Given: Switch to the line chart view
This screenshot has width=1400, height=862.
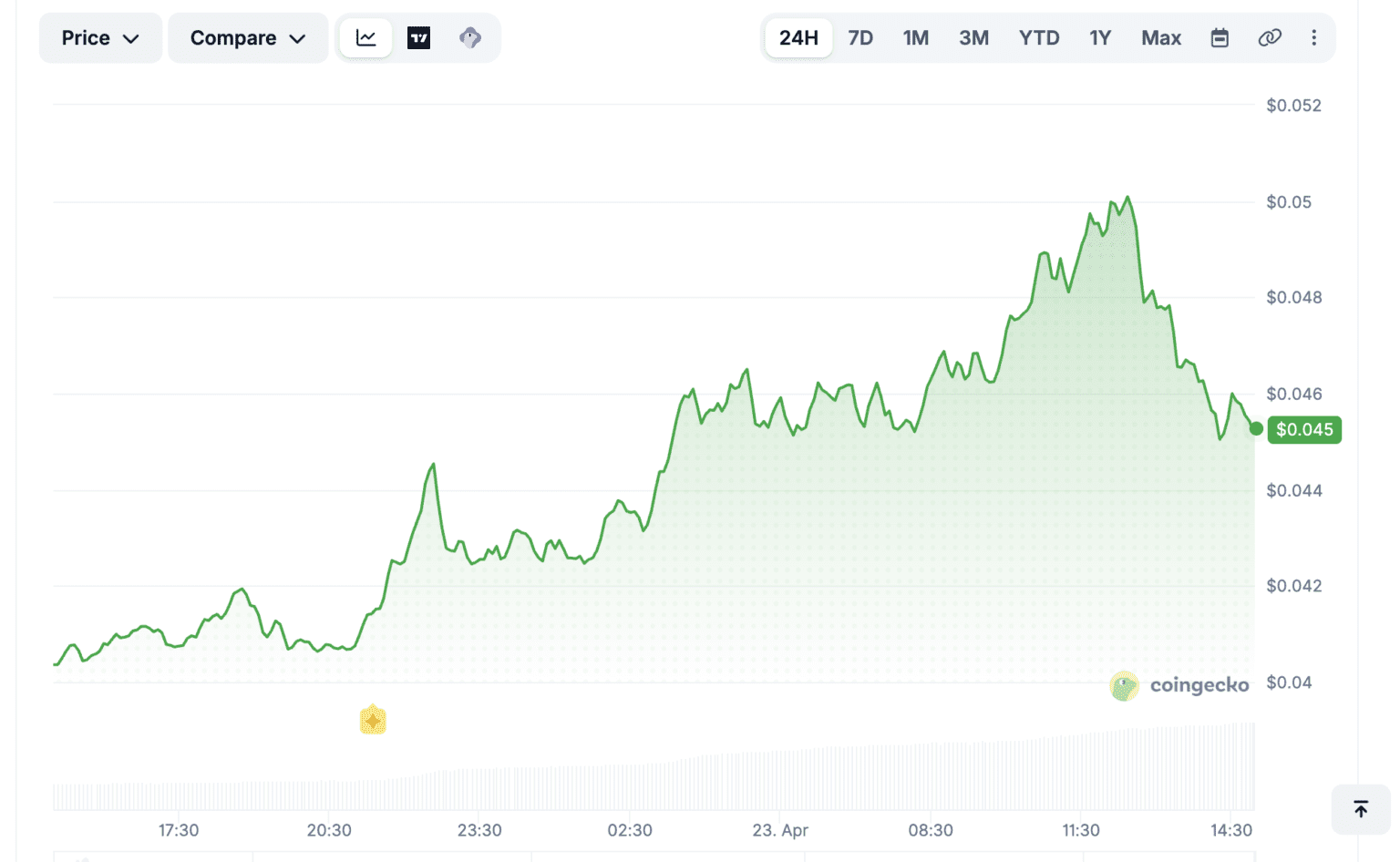Looking at the screenshot, I should coord(366,38).
